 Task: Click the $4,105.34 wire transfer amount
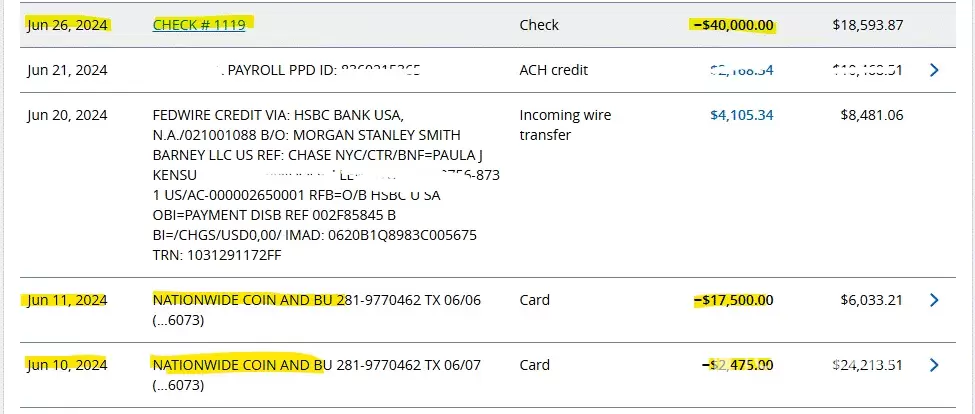tap(741, 115)
